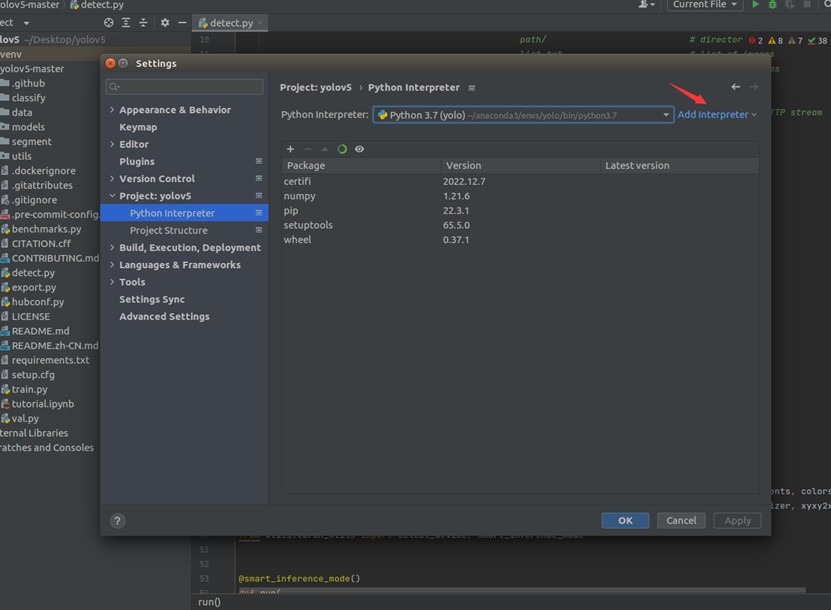
Task: Expand the Tools settings section
Action: coord(112,282)
